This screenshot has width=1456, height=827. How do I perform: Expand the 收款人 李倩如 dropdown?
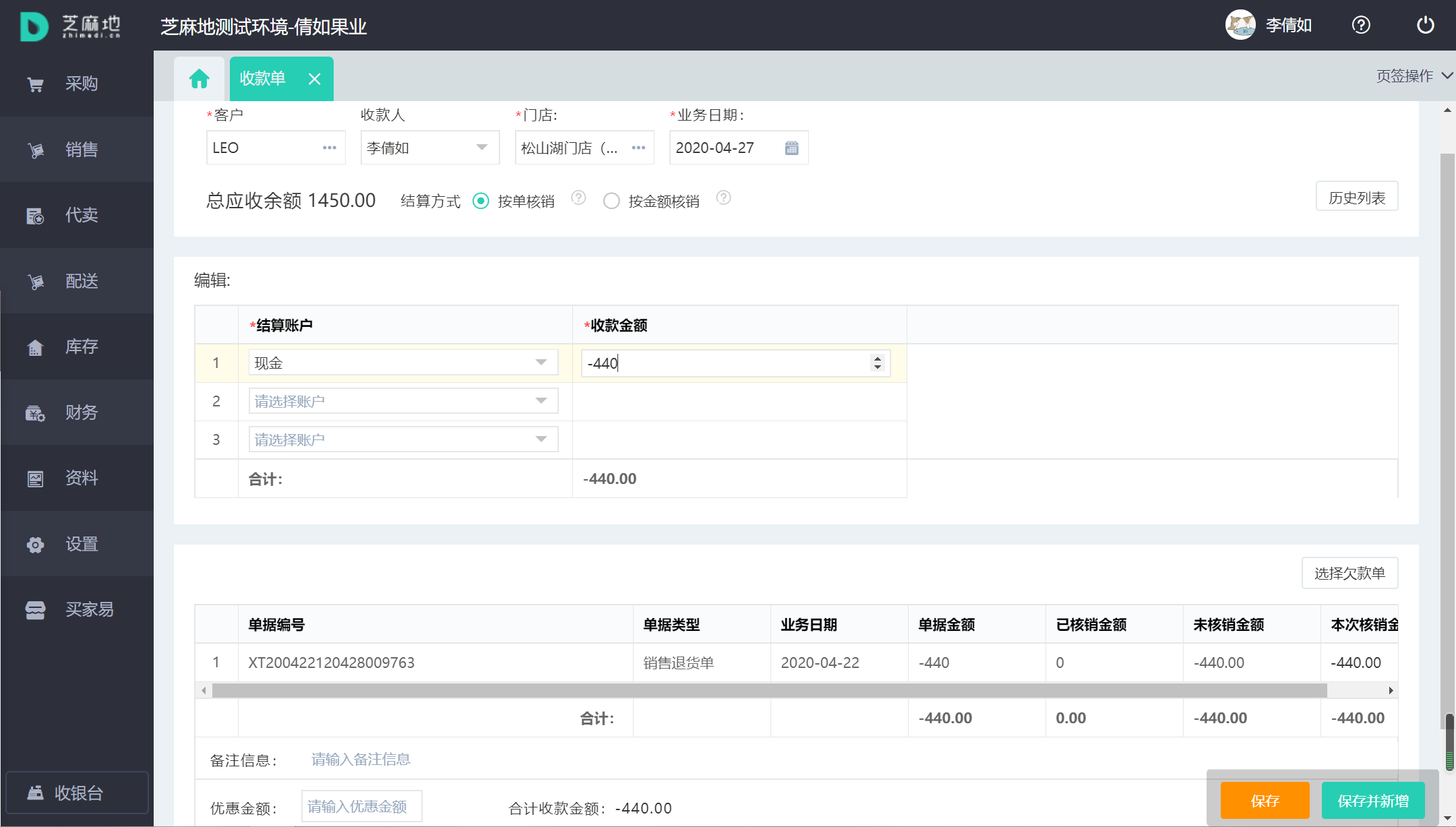click(x=481, y=148)
